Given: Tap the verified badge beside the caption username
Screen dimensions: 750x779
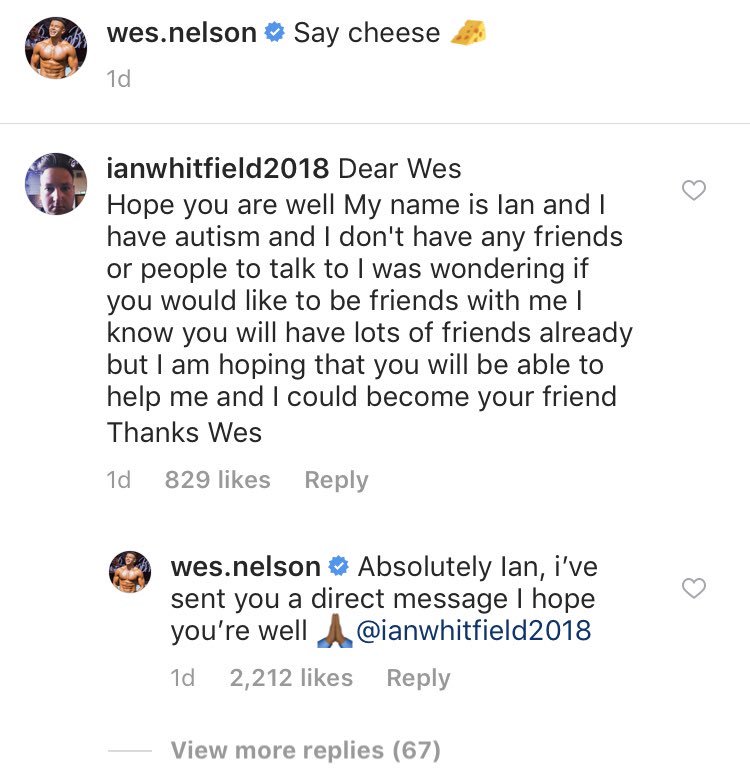Looking at the screenshot, I should point(274,33).
